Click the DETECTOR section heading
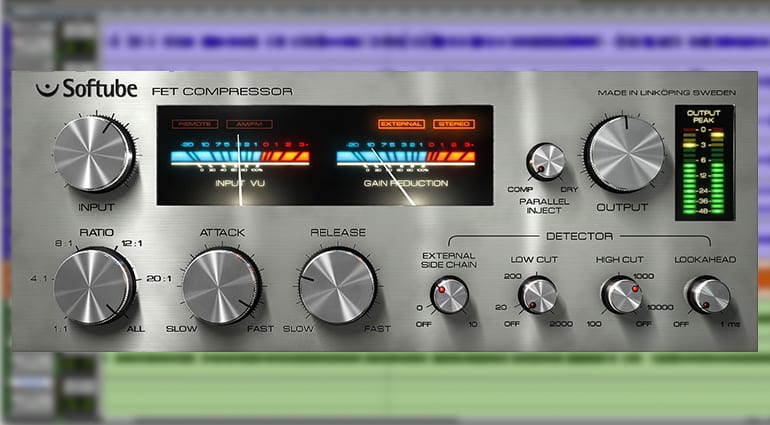The image size is (770, 425). [x=579, y=236]
